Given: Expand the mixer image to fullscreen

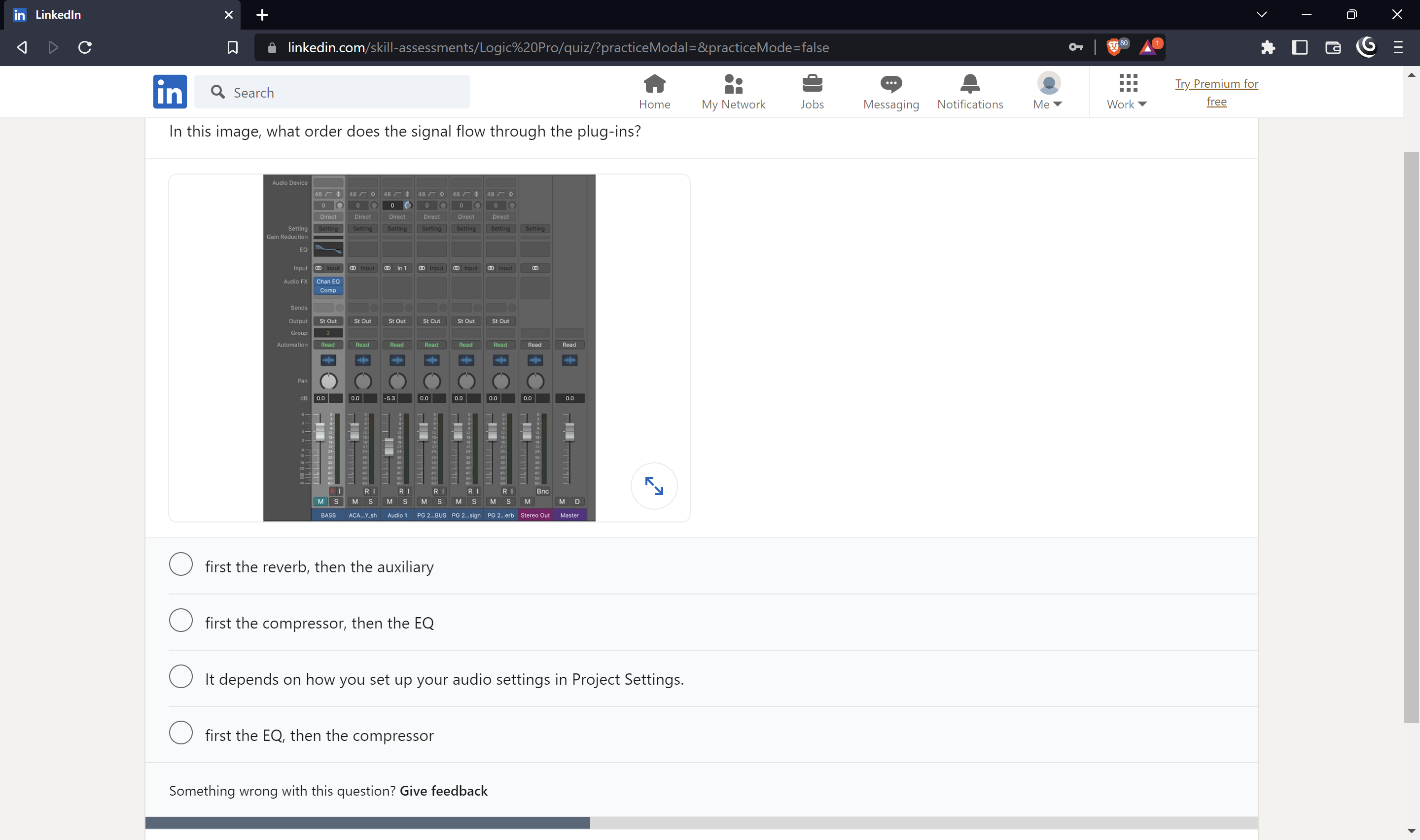Looking at the screenshot, I should [654, 486].
